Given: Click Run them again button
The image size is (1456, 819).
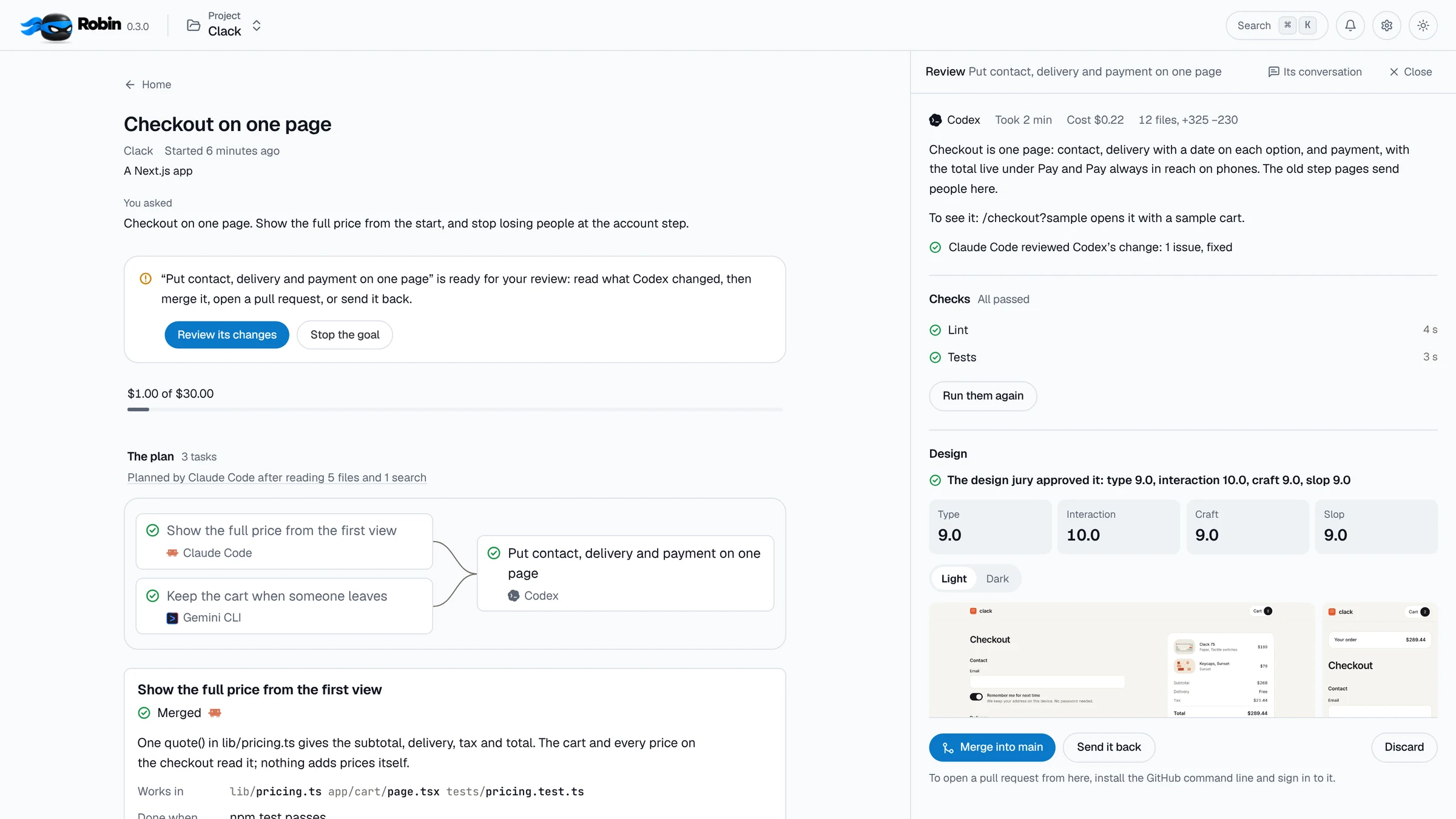Looking at the screenshot, I should point(983,396).
